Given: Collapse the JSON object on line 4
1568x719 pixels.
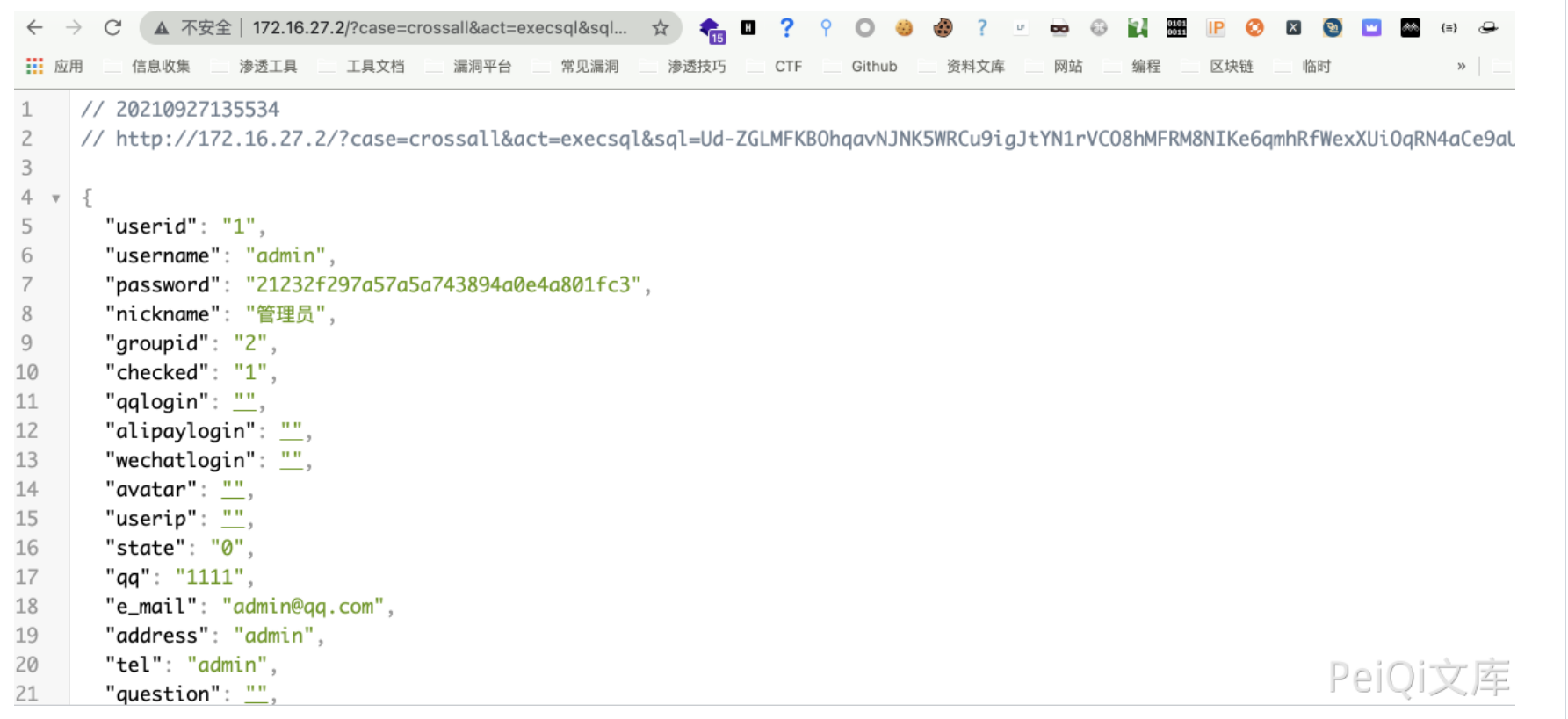Looking at the screenshot, I should point(56,198).
